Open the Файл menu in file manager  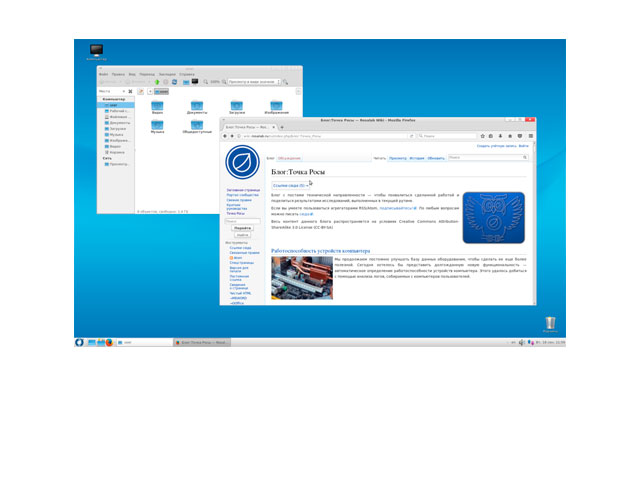[x=103, y=73]
